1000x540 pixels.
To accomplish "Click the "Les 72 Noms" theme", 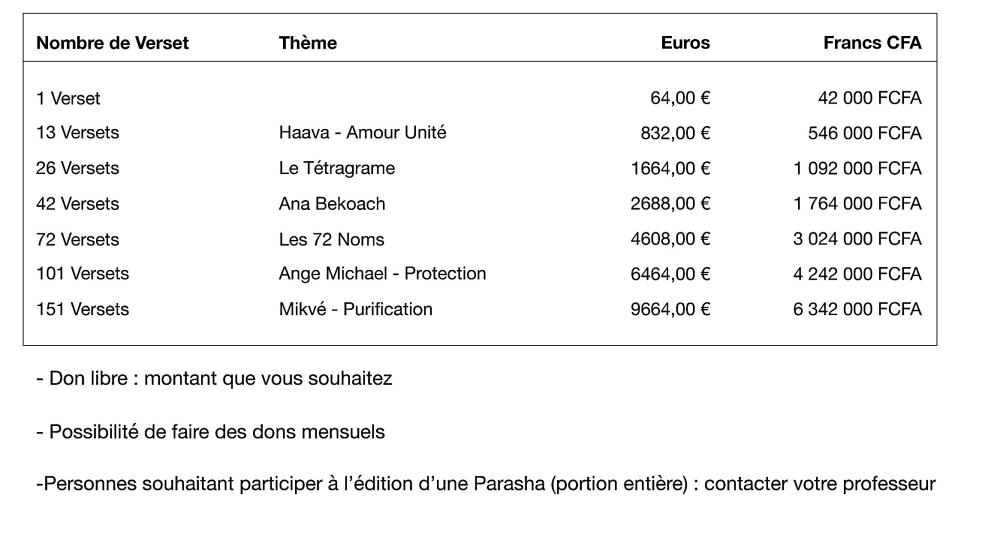I will coord(331,239).
